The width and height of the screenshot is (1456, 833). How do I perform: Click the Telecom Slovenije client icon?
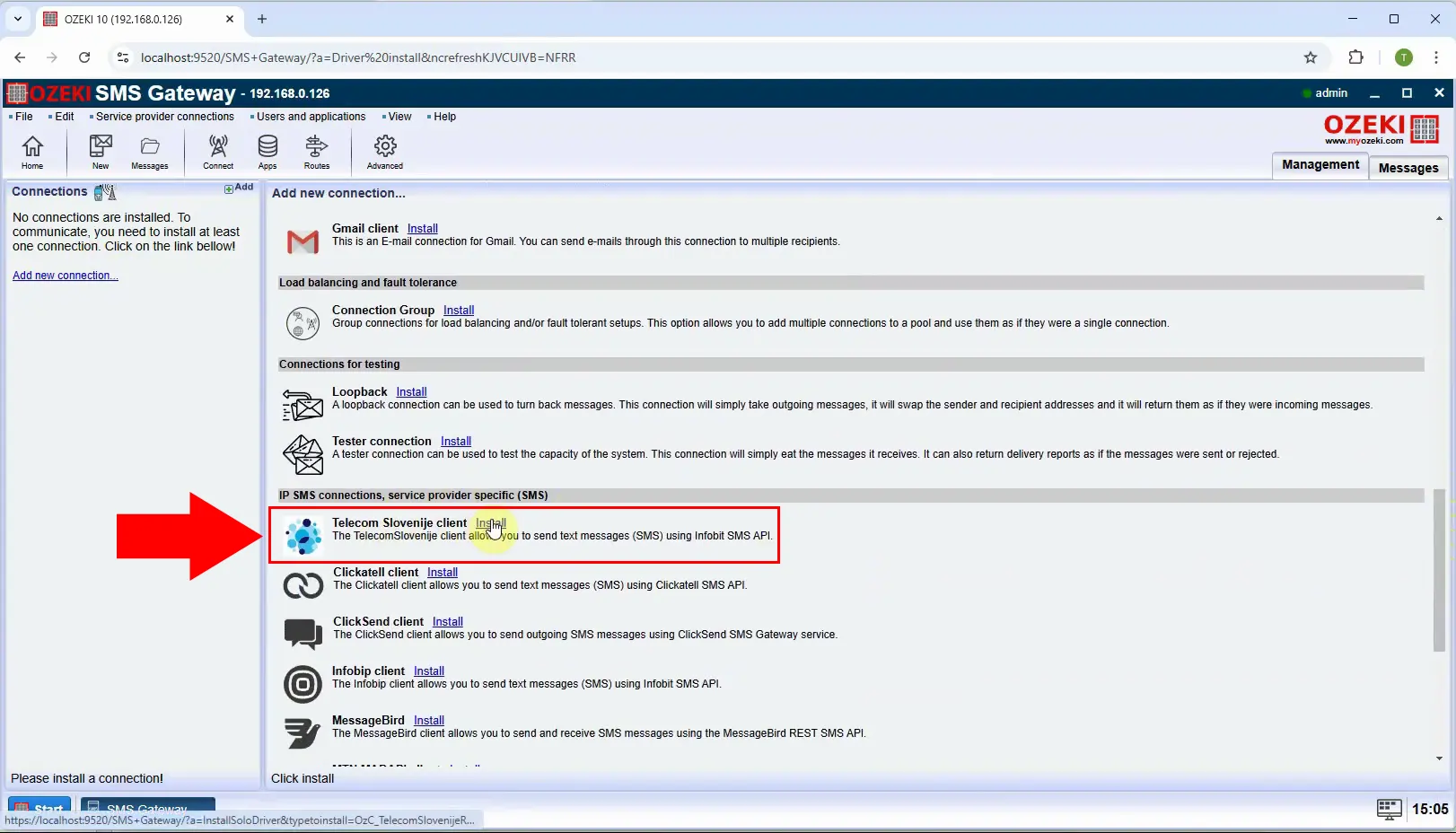[303, 536]
